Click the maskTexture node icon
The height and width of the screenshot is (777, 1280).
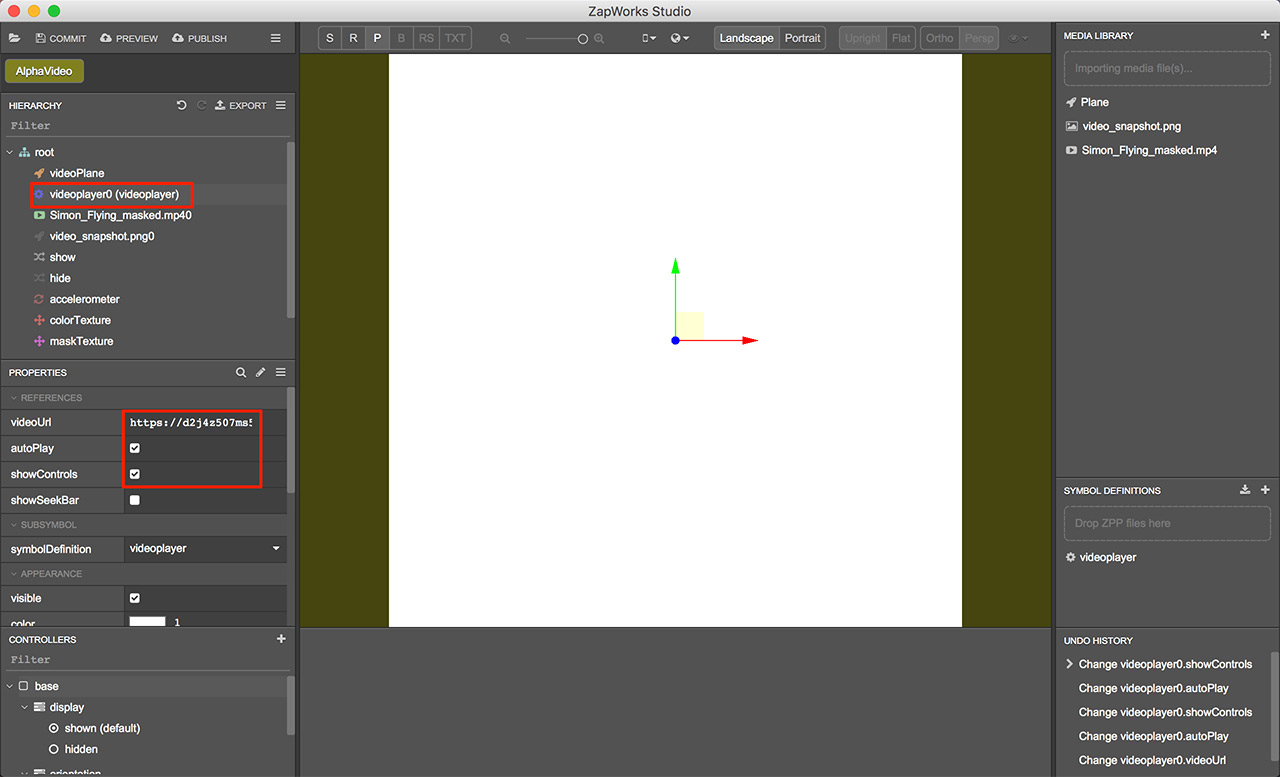point(39,341)
